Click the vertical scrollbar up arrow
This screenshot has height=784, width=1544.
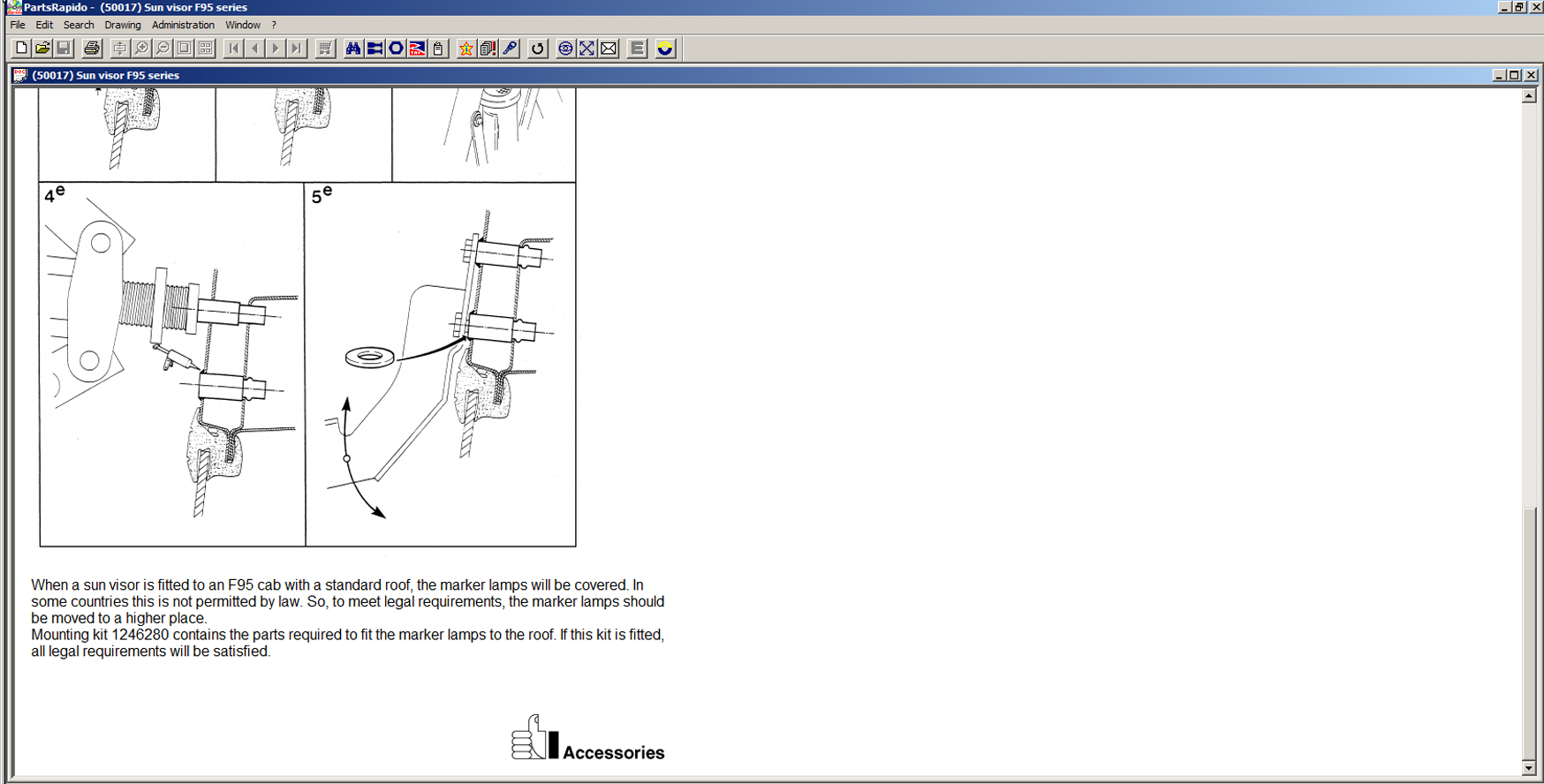tap(1529, 96)
